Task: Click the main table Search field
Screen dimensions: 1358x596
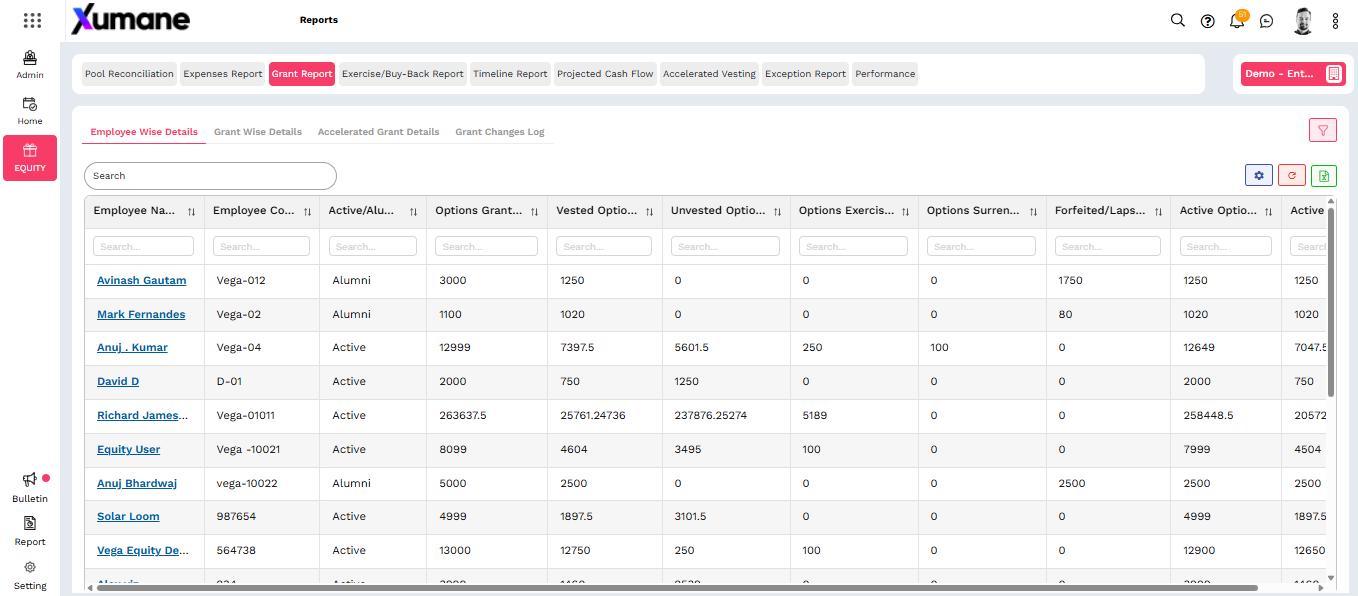Action: click(210, 176)
